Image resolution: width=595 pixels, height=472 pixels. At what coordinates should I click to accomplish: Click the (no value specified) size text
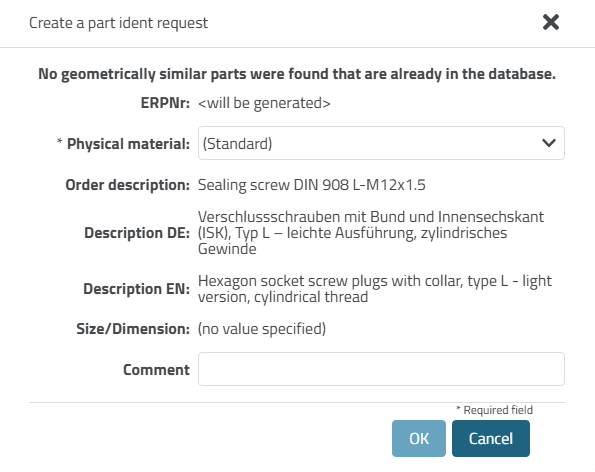(262, 329)
